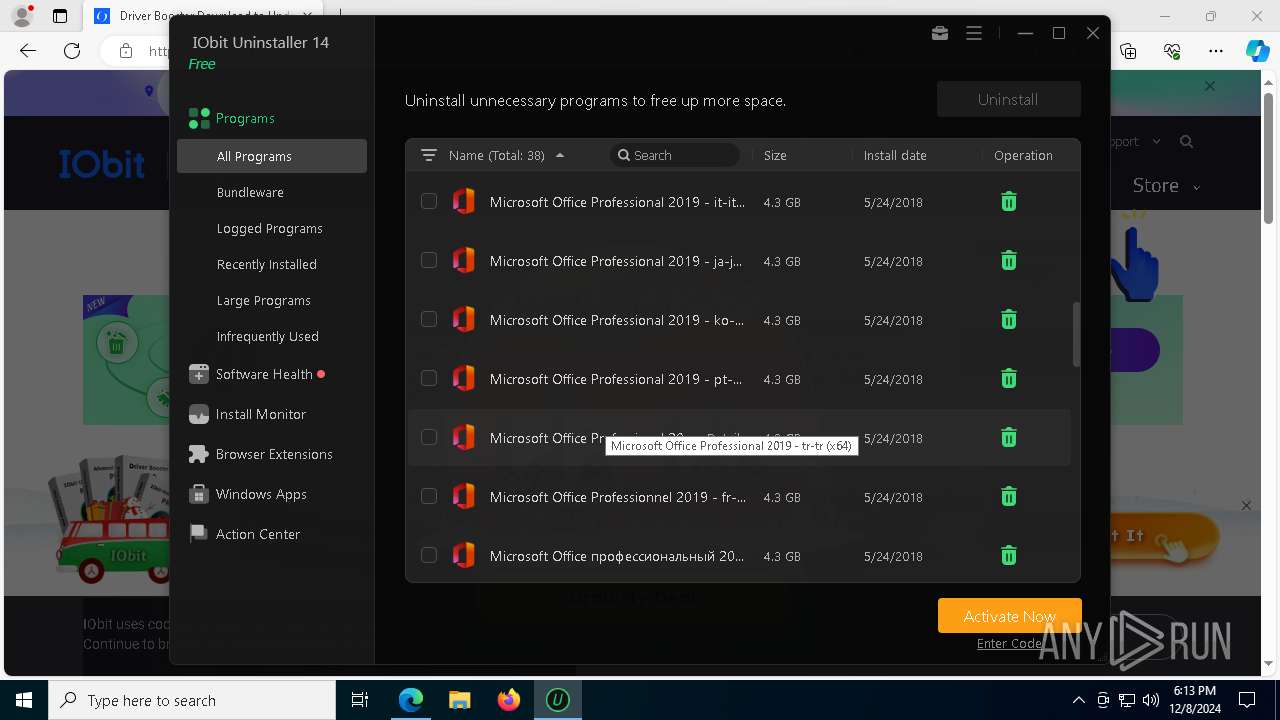1280x720 pixels.
Task: Click the Software Health icon
Action: 199,374
